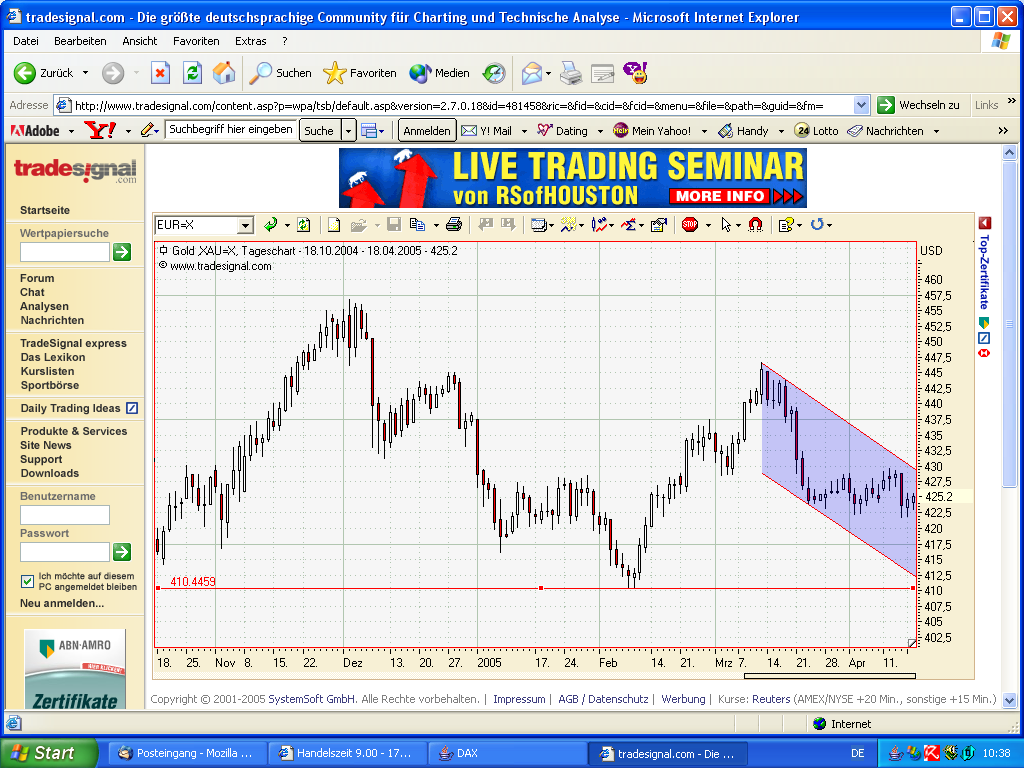Click Wechseln zu go button
1024x768 pixels.
919,104
